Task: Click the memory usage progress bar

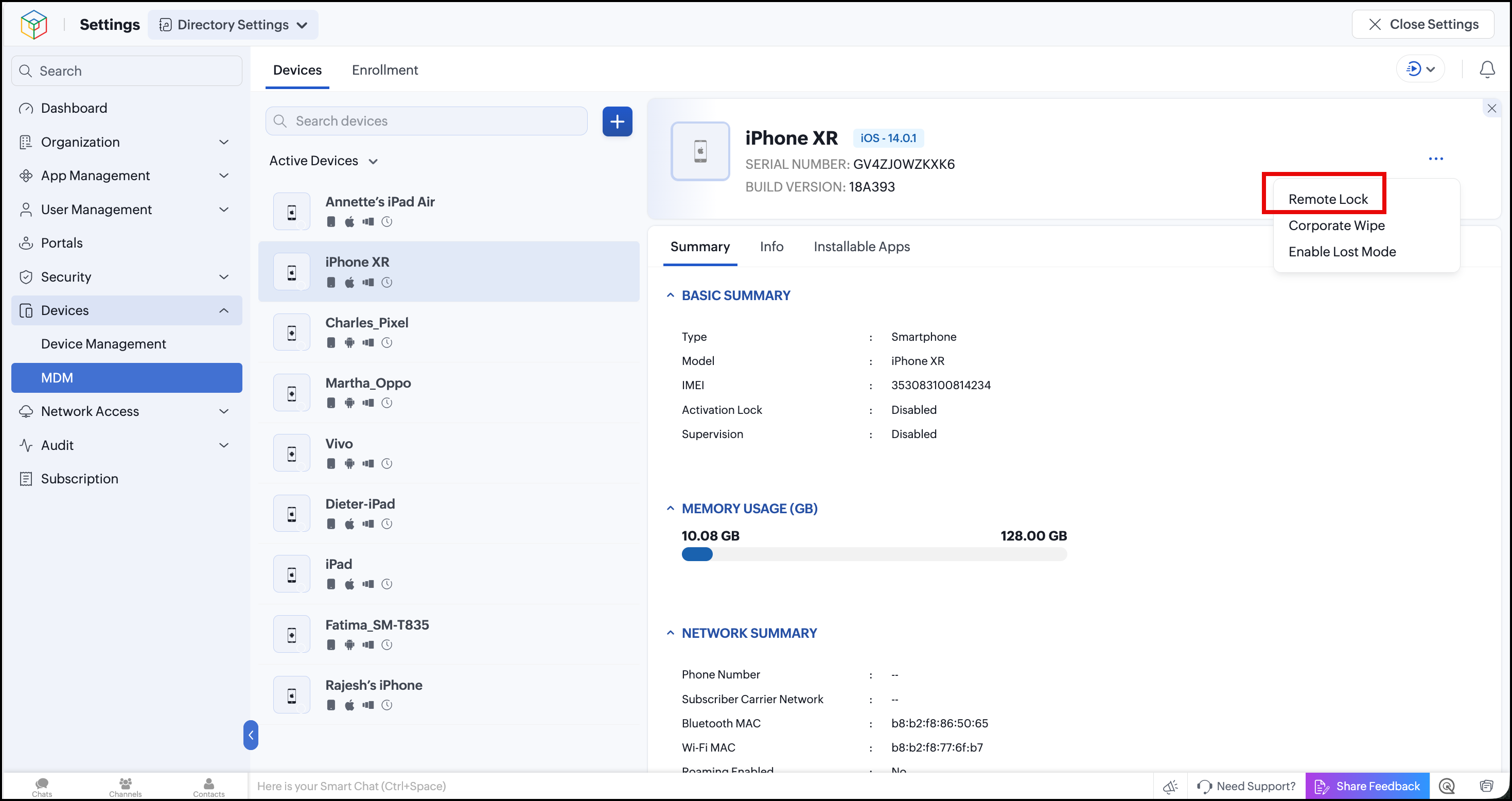Action: pos(874,554)
